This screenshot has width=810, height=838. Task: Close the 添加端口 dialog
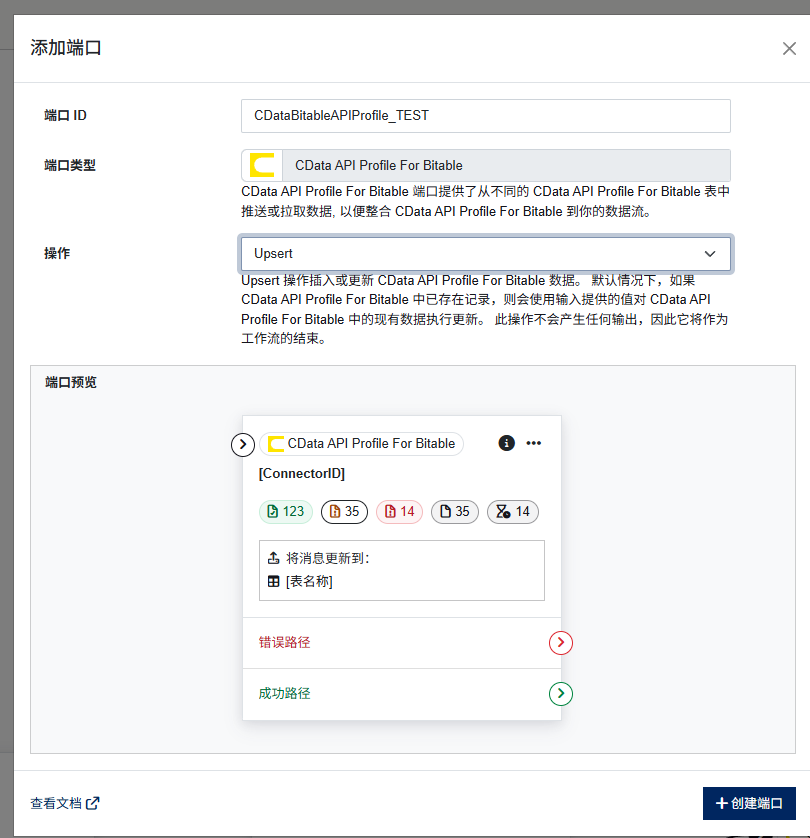(789, 49)
